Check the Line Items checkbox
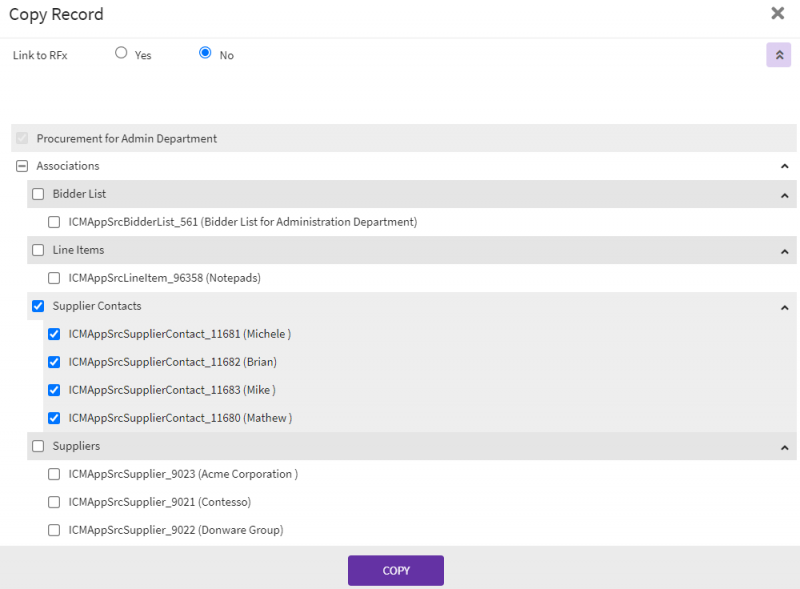This screenshot has height=589, width=800. point(38,250)
